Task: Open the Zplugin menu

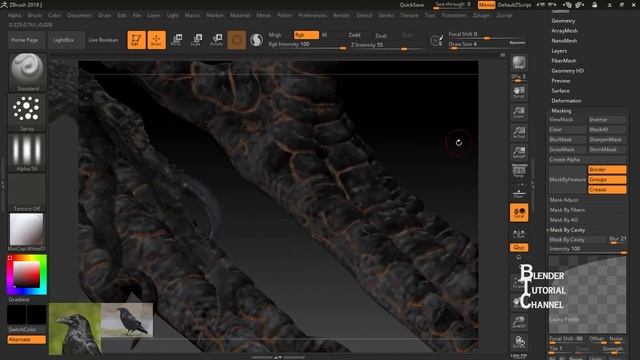Action: (481, 16)
